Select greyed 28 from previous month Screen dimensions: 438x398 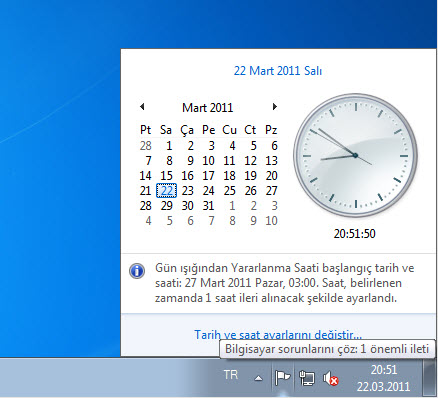[x=146, y=146]
